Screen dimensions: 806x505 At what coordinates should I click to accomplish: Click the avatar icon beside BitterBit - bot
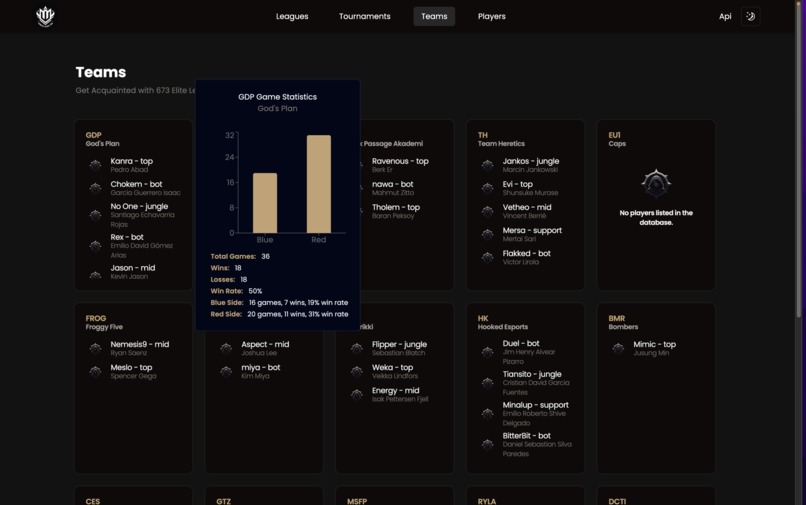click(x=487, y=444)
